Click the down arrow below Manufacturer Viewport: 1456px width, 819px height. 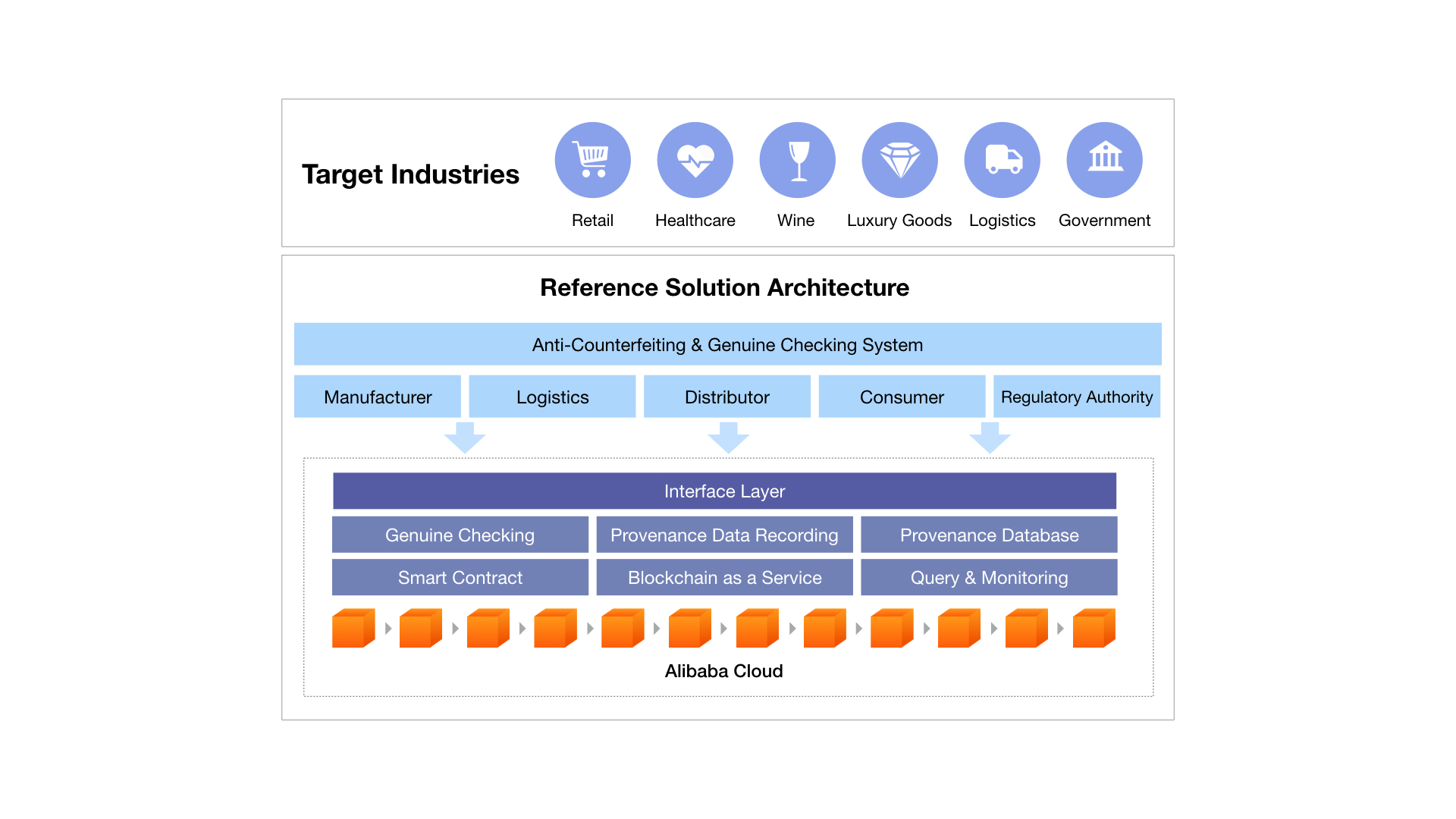(465, 438)
